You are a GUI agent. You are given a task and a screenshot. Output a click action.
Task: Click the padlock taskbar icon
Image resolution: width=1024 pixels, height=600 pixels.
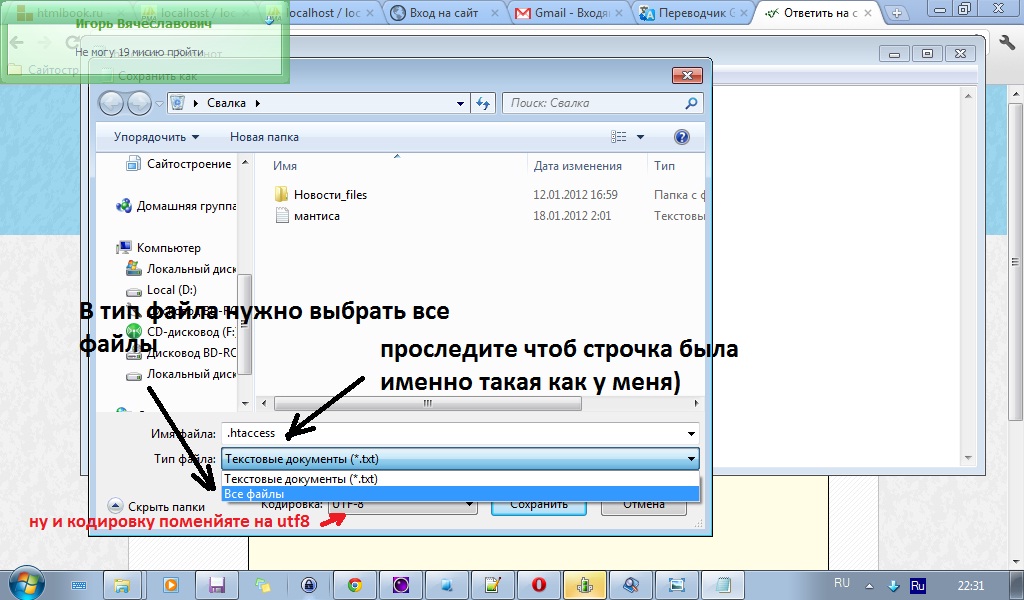coord(309,585)
